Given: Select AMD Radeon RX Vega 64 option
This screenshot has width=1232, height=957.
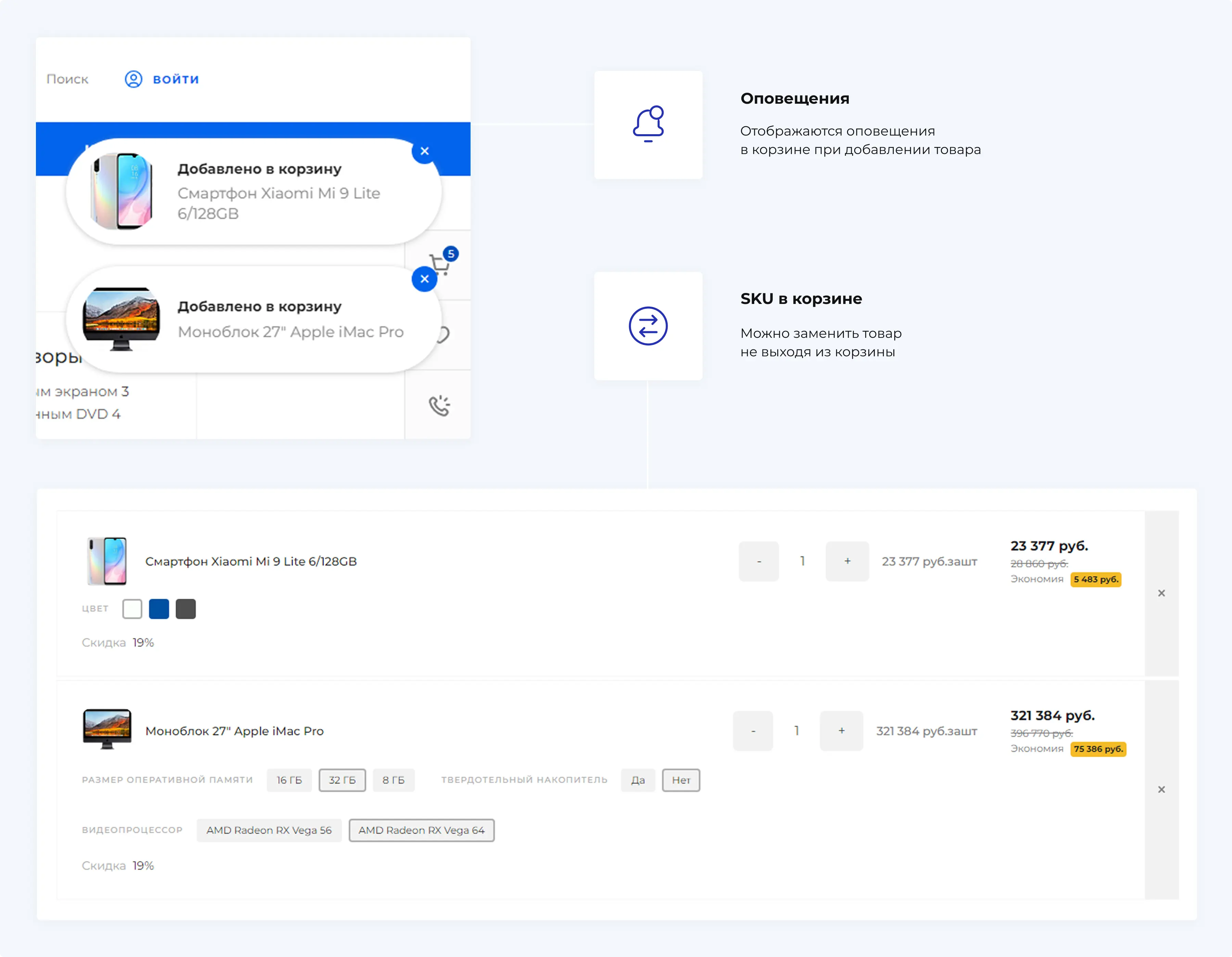Looking at the screenshot, I should point(421,830).
